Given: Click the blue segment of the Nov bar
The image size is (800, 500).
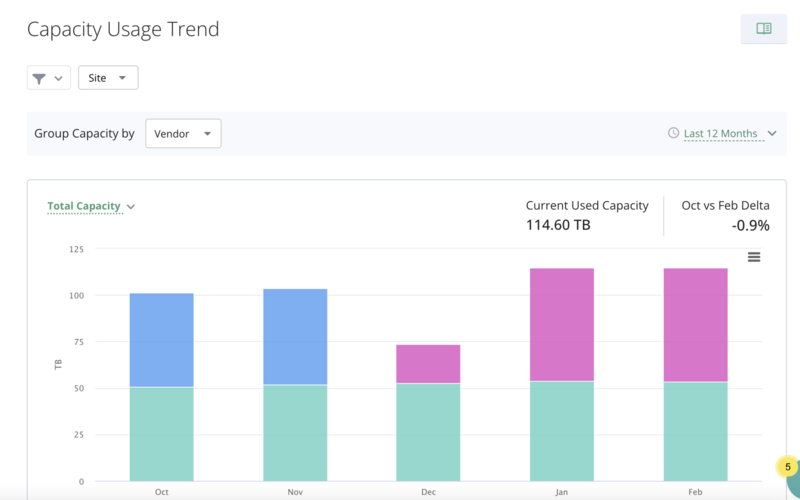Looking at the screenshot, I should point(295,337).
